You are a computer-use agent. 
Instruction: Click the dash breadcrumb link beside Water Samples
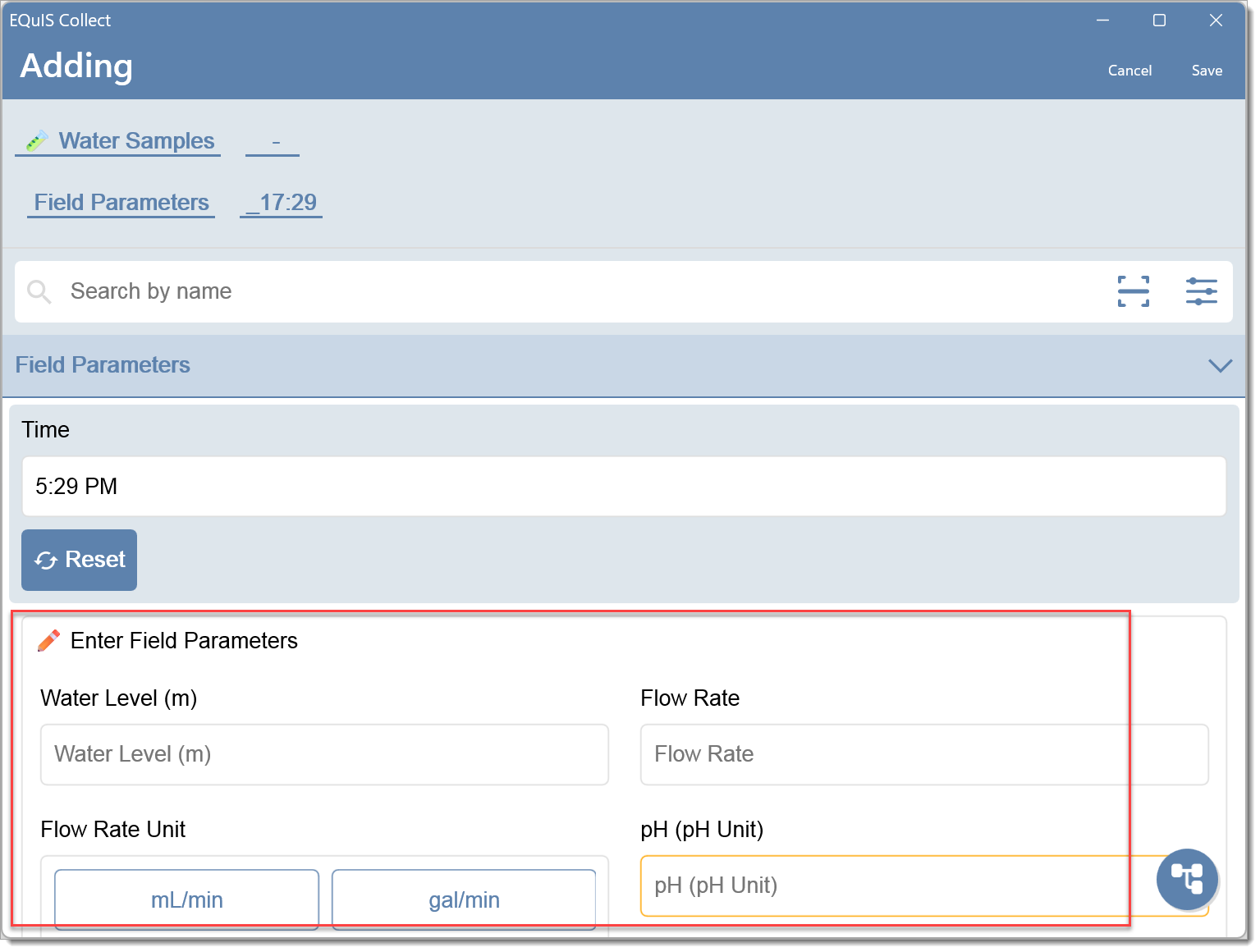273,141
